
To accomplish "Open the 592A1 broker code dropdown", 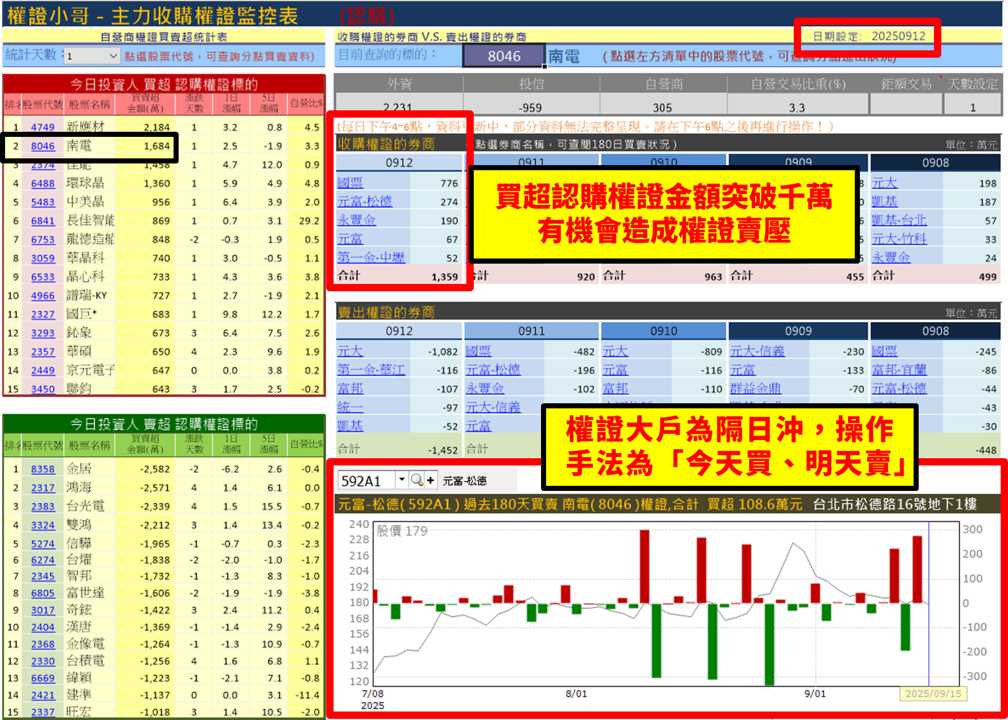I will point(402,480).
